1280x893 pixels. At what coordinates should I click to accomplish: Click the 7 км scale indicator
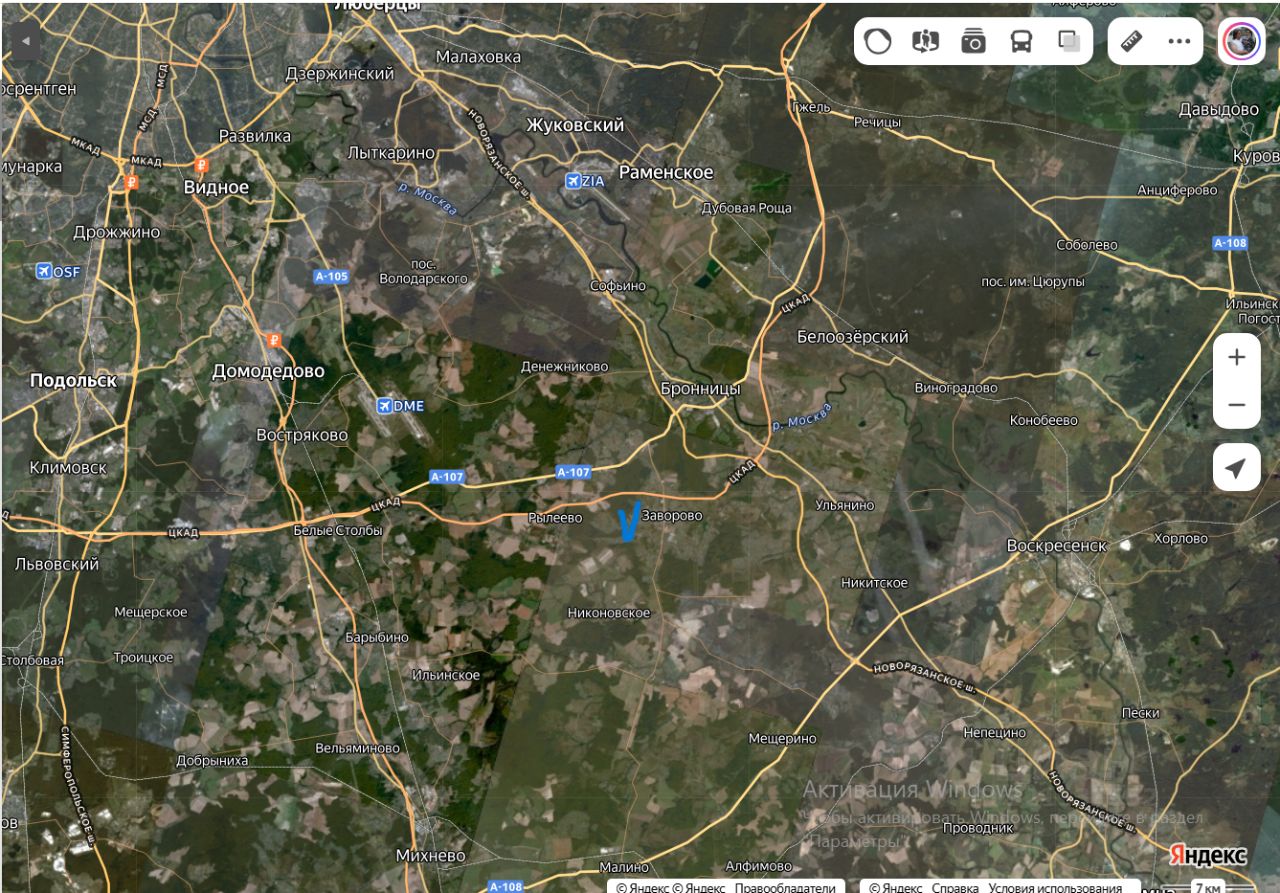coord(1207,887)
